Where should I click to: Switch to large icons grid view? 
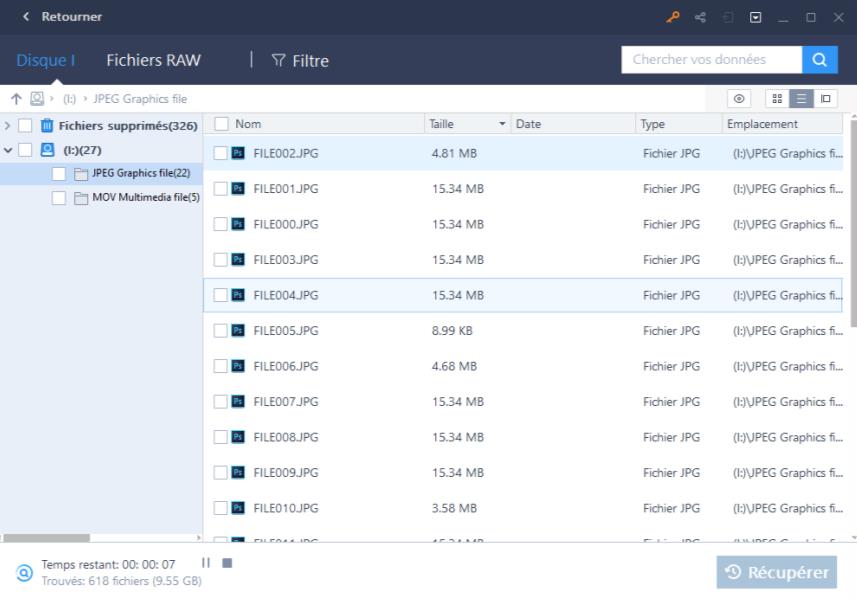[x=777, y=98]
